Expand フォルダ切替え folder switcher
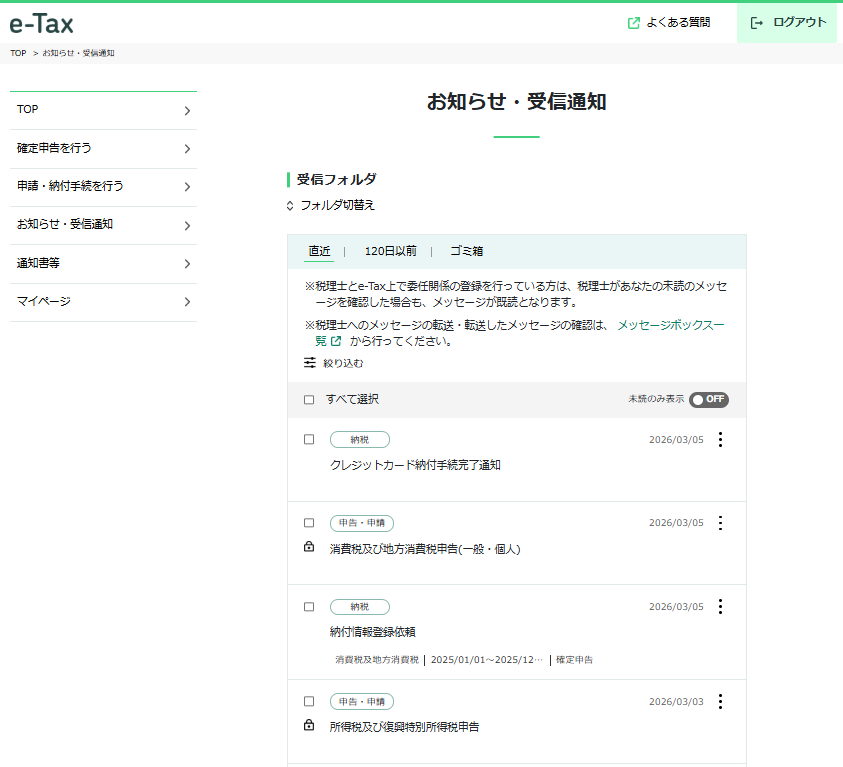Image resolution: width=843 pixels, height=767 pixels. (x=331, y=205)
